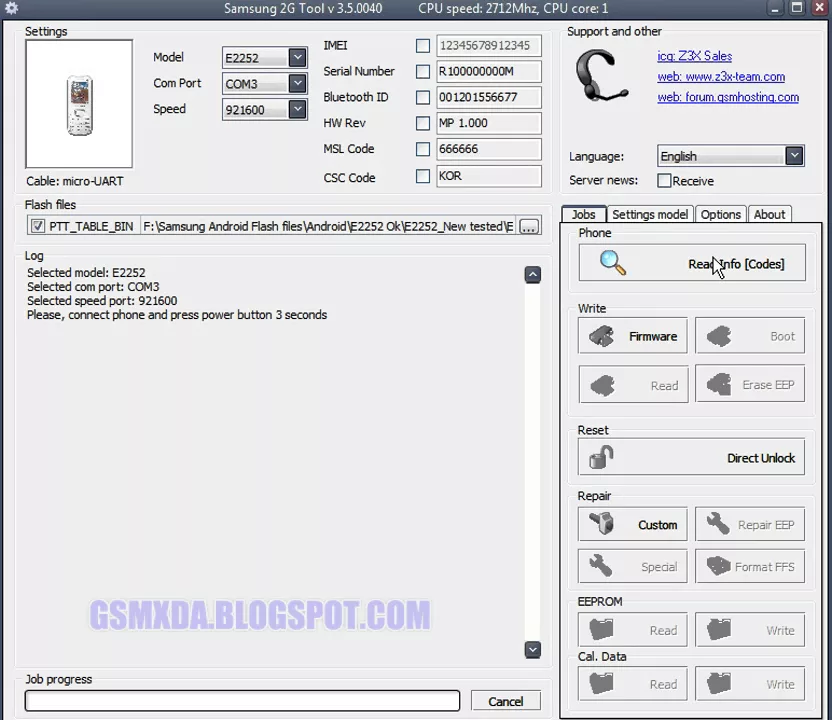832x720 pixels.
Task: Enable the Serial Number checkbox
Action: (x=423, y=71)
